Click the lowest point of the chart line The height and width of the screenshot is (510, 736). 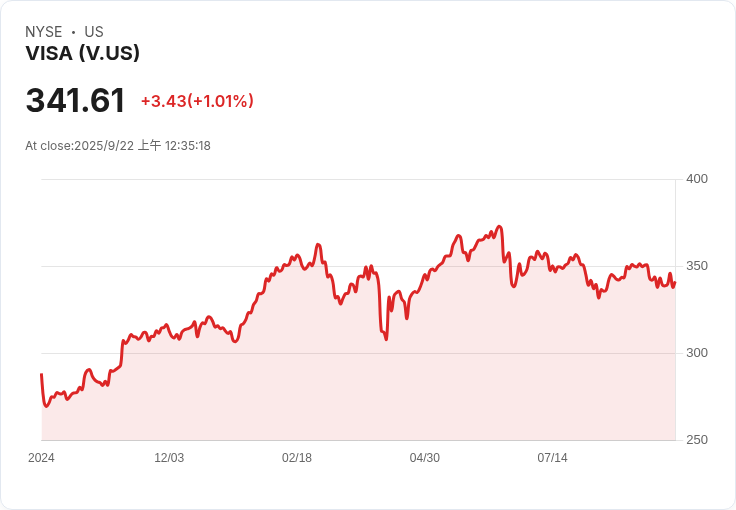[x=46, y=406]
